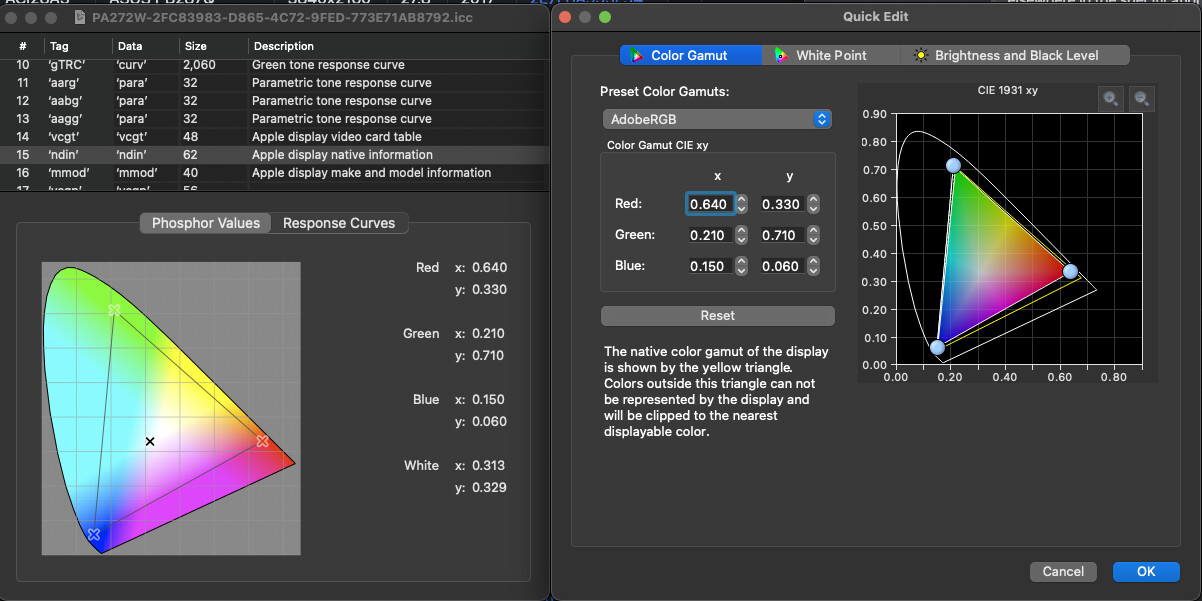This screenshot has height=601, width=1202.
Task: Click the Red x input field in Quick Edit
Action: [x=710, y=204]
